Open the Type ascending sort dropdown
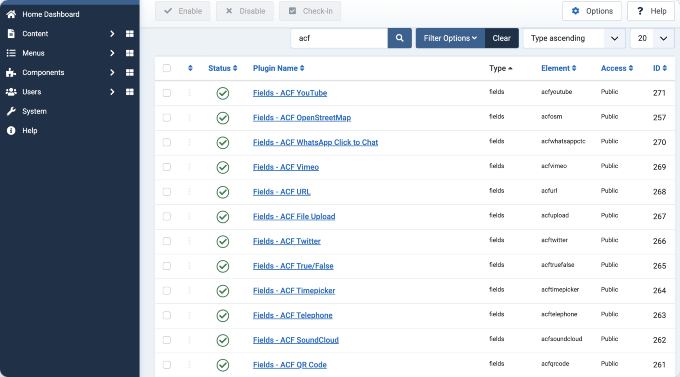680x377 pixels. click(574, 38)
